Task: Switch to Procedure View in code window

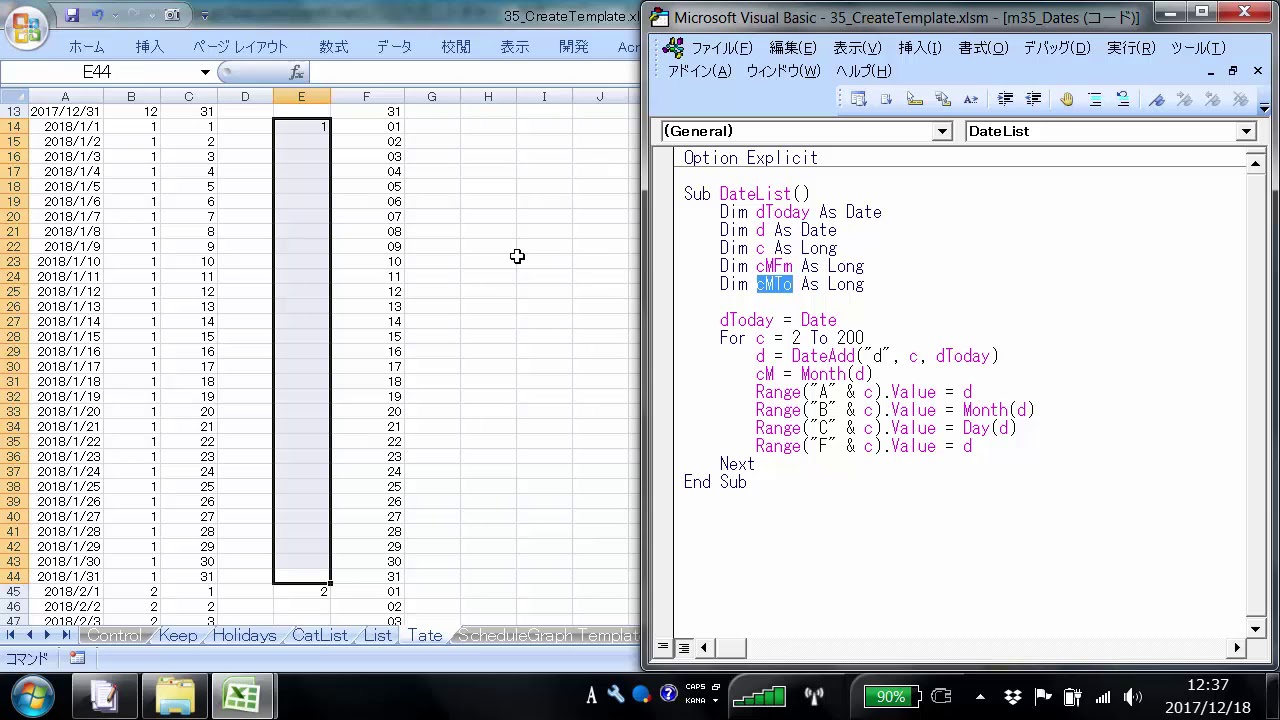Action: pyautogui.click(x=663, y=648)
